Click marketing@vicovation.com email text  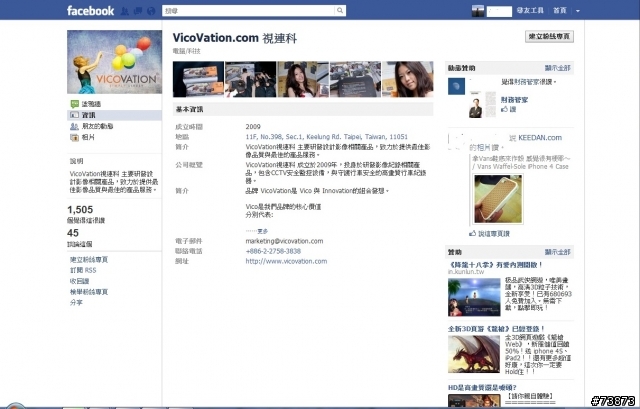point(284,241)
